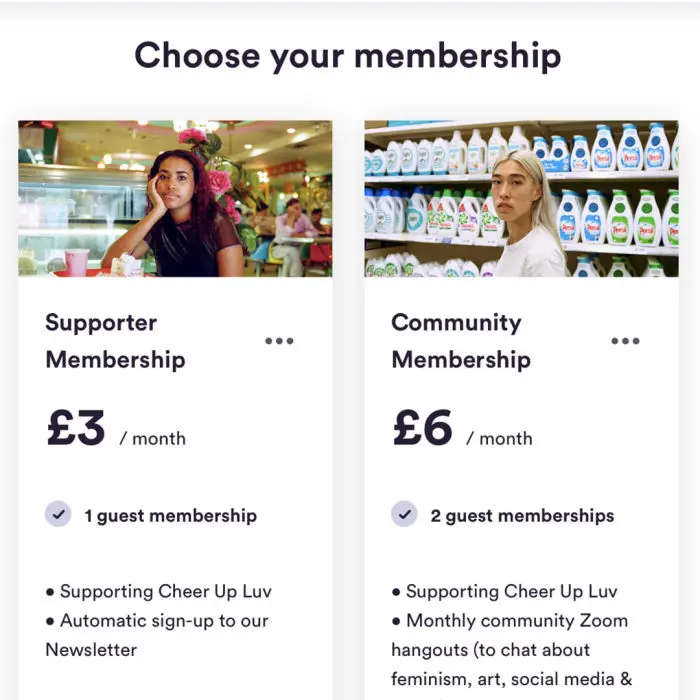
Task: Select the £6 price amount
Action: 423,429
